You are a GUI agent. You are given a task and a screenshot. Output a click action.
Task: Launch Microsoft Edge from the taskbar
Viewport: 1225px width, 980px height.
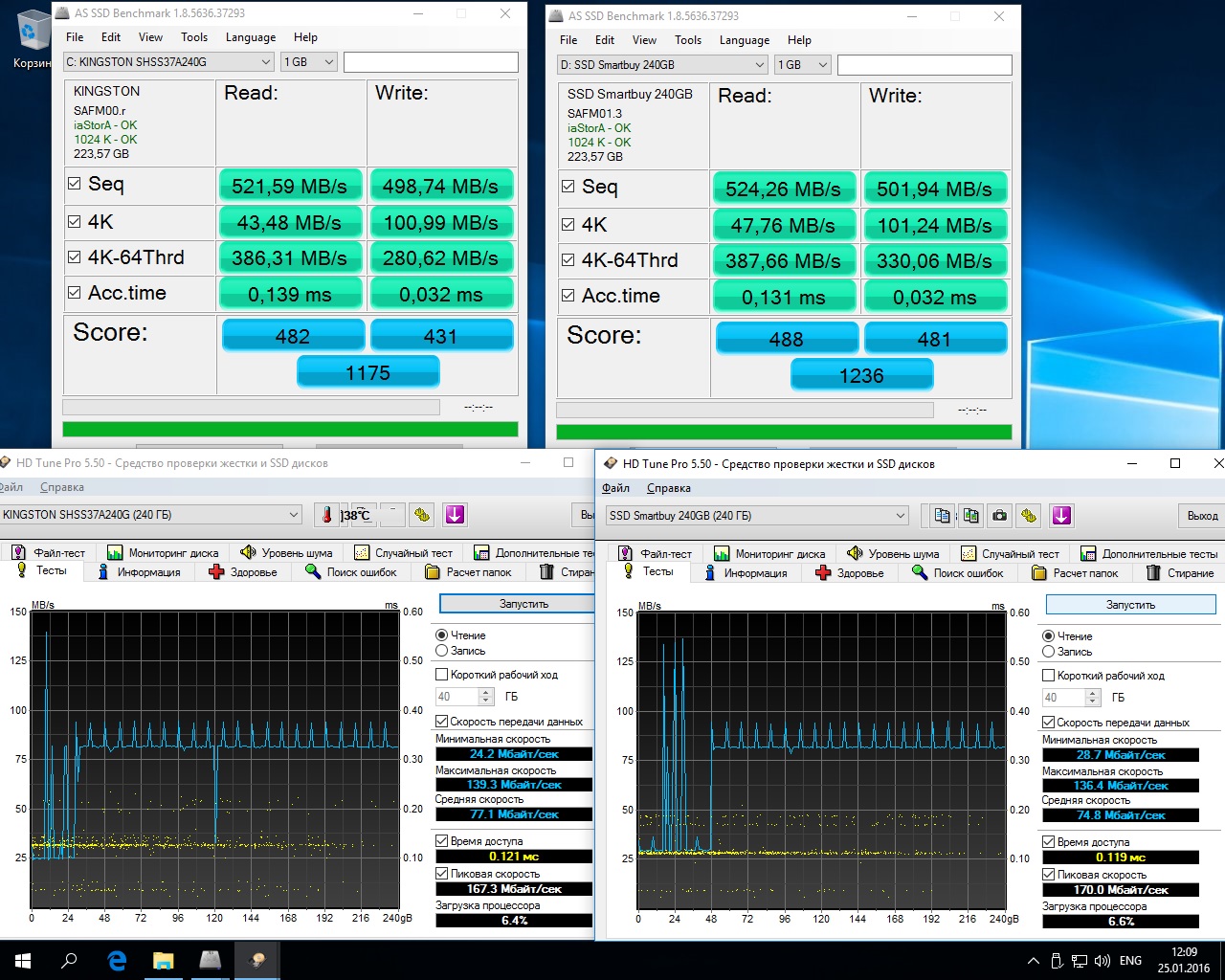click(x=117, y=961)
